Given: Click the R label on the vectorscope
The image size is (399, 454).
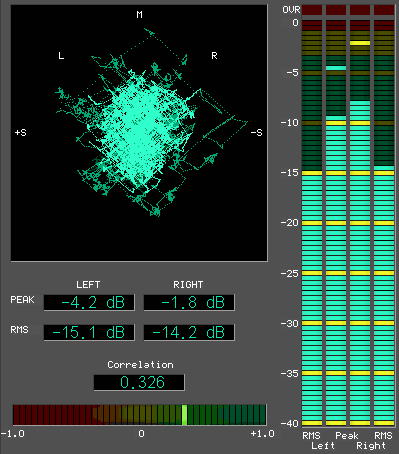Looking at the screenshot, I should pyautogui.click(x=214, y=56).
